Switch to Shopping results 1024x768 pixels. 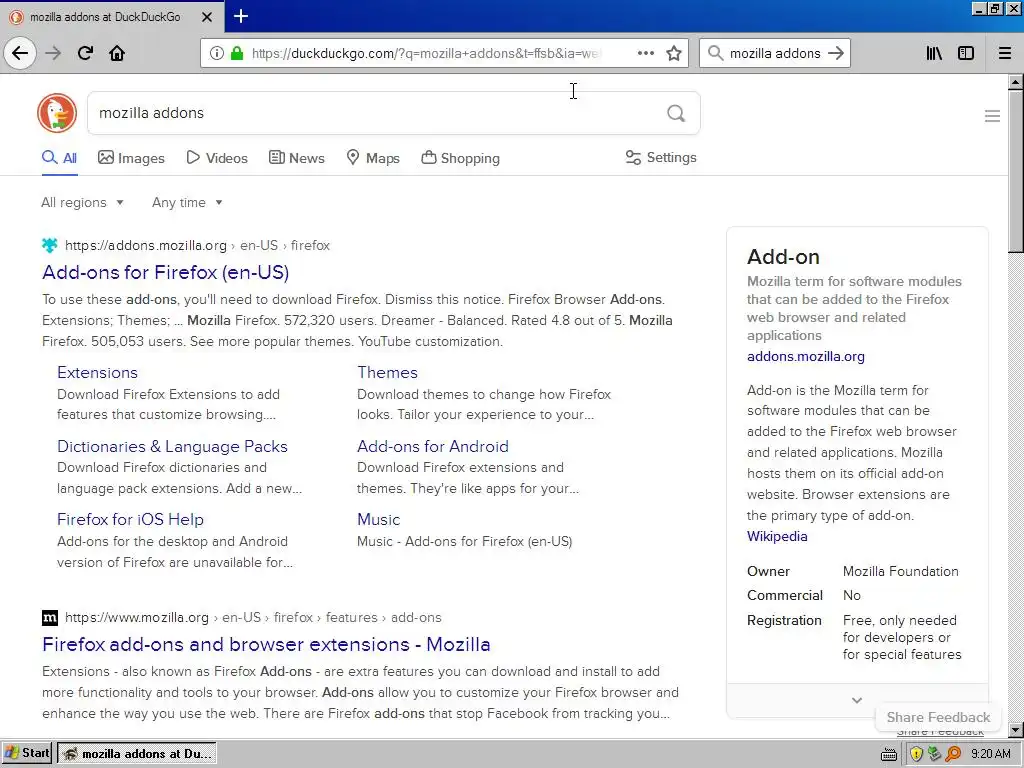point(460,158)
